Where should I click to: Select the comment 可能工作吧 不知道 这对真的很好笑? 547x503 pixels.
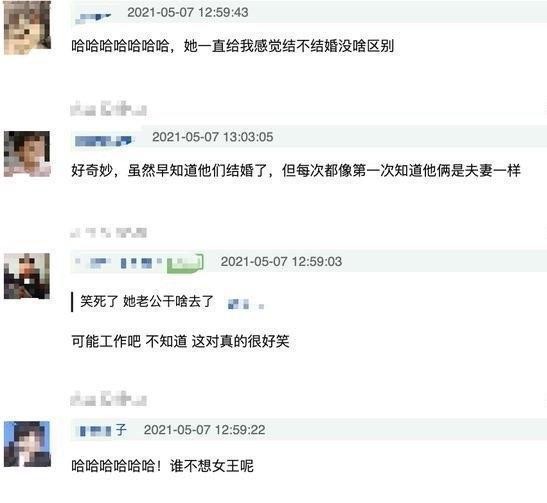(180, 341)
